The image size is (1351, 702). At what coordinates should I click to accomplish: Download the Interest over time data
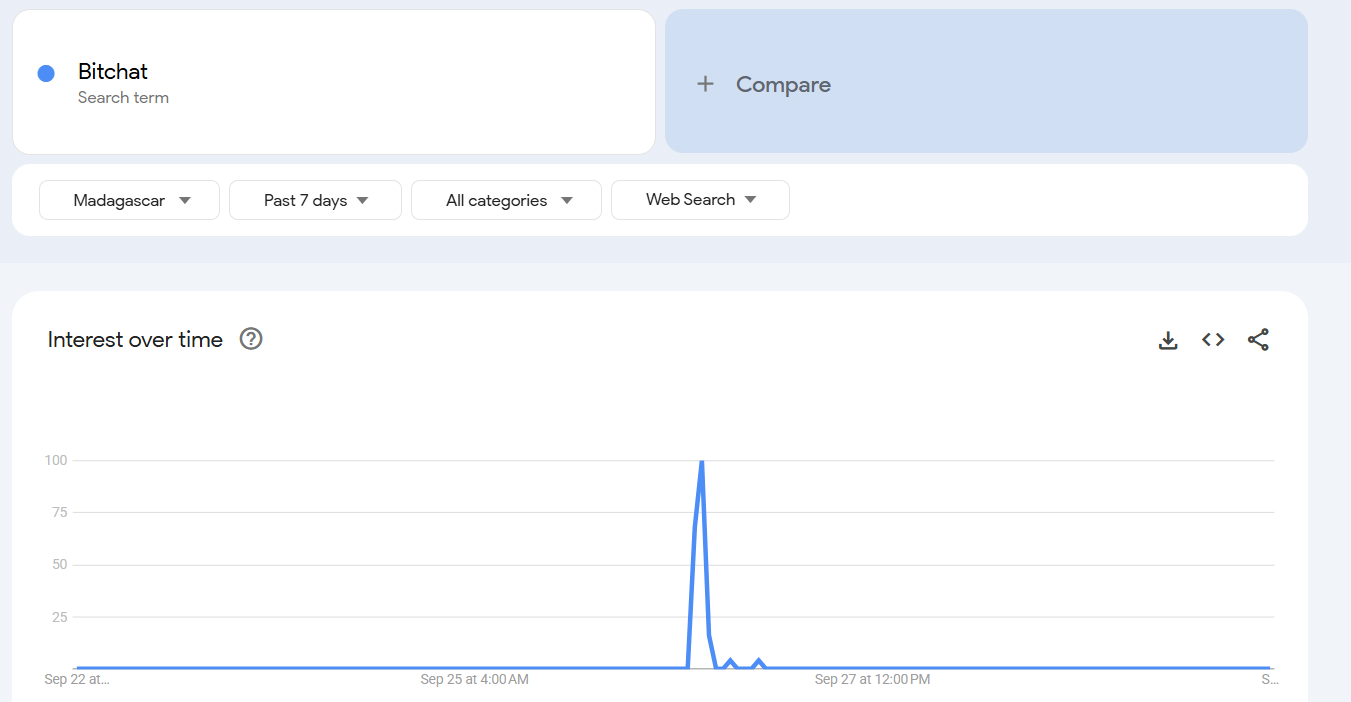[1167, 340]
